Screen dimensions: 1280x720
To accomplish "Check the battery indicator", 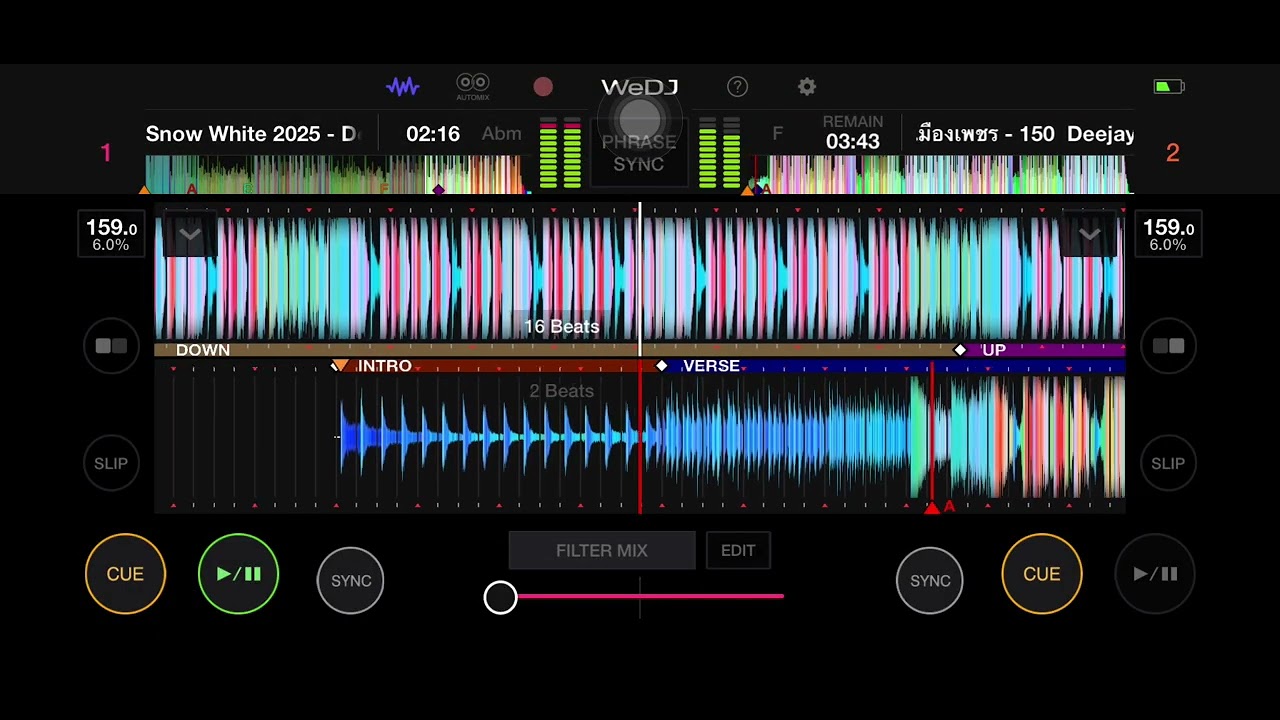I will click(1169, 87).
